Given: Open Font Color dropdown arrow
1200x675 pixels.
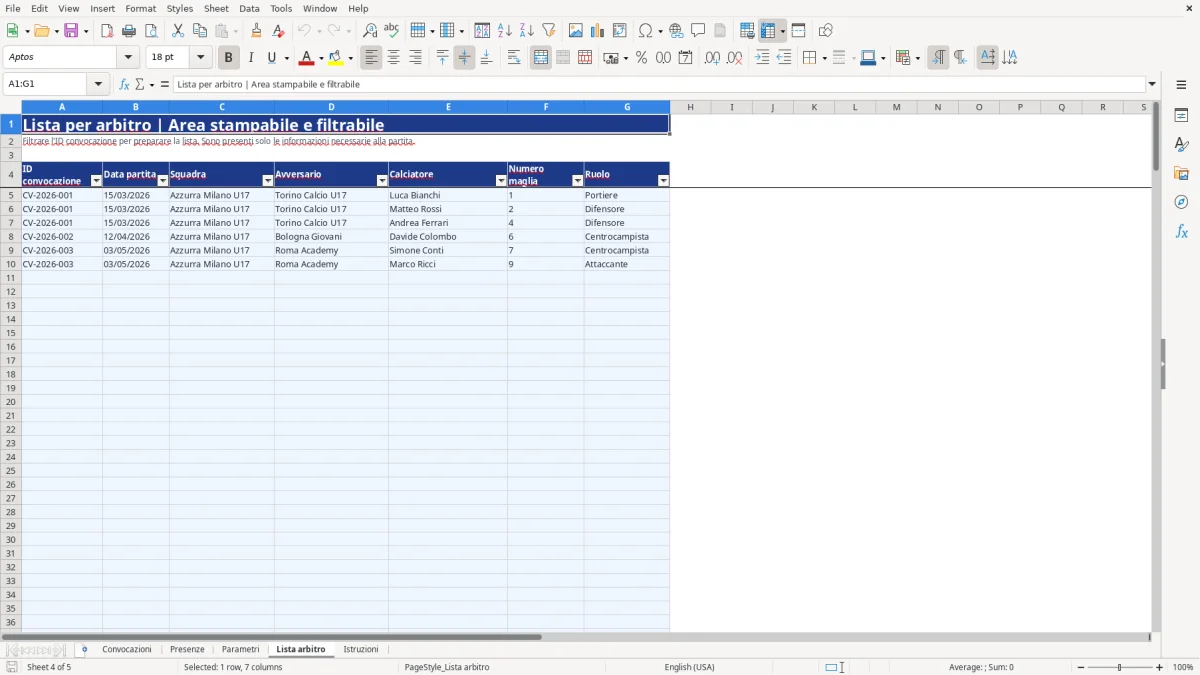Looking at the screenshot, I should coord(321,58).
